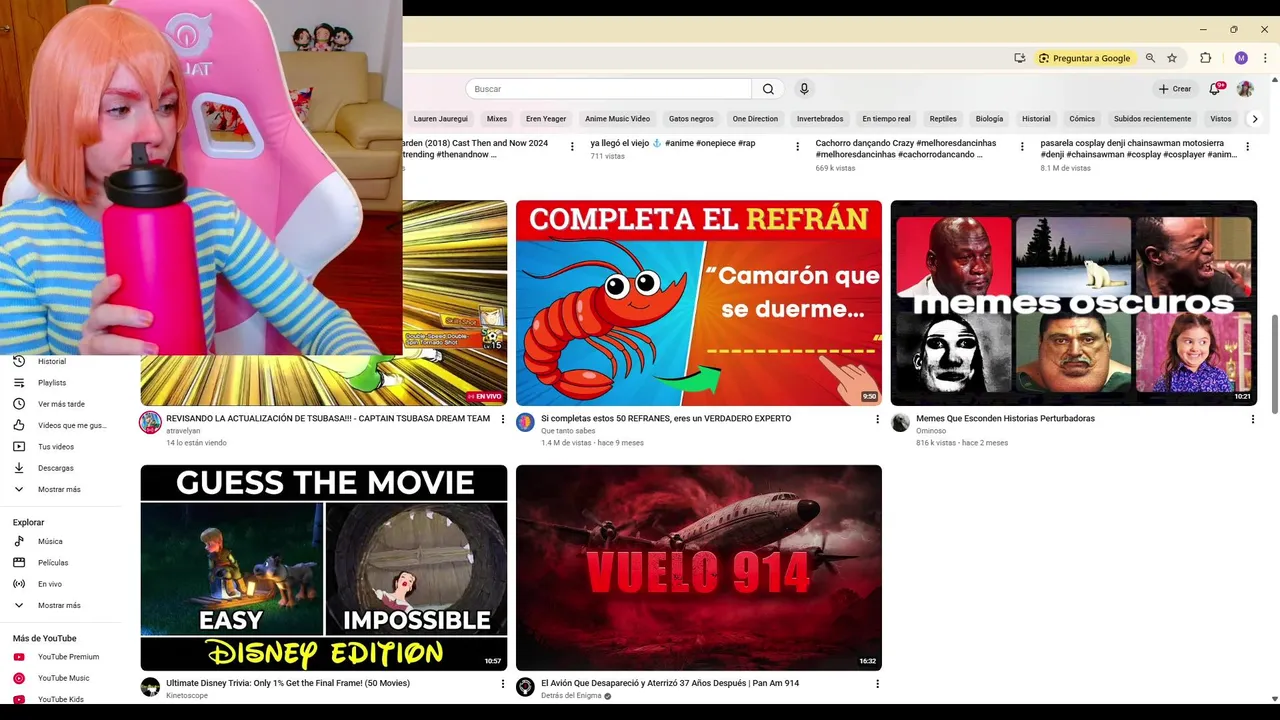Open memes oscuros video thumbnail
The image size is (1280, 720).
tap(1074, 303)
